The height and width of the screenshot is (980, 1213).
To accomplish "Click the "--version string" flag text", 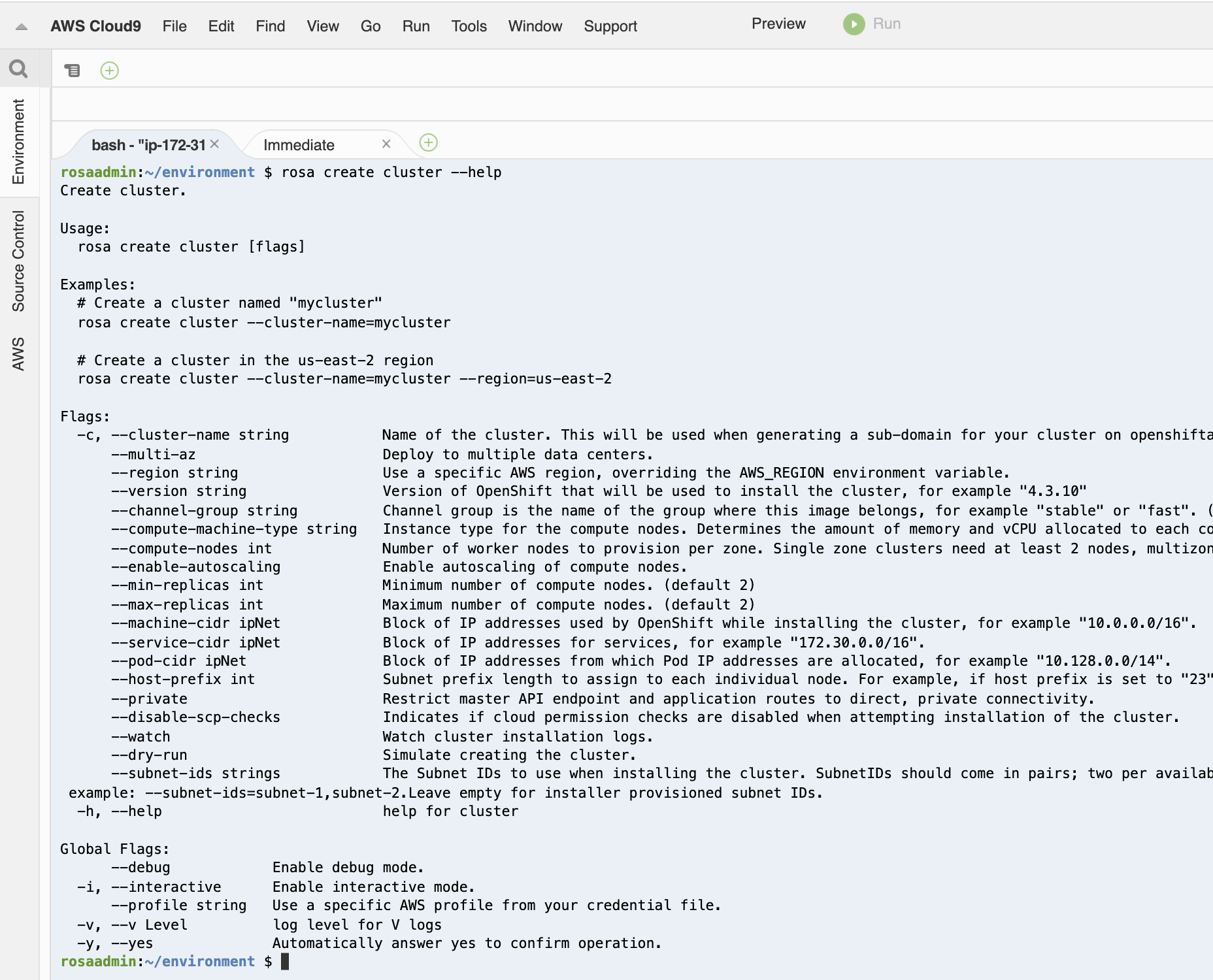I will coord(179,491).
